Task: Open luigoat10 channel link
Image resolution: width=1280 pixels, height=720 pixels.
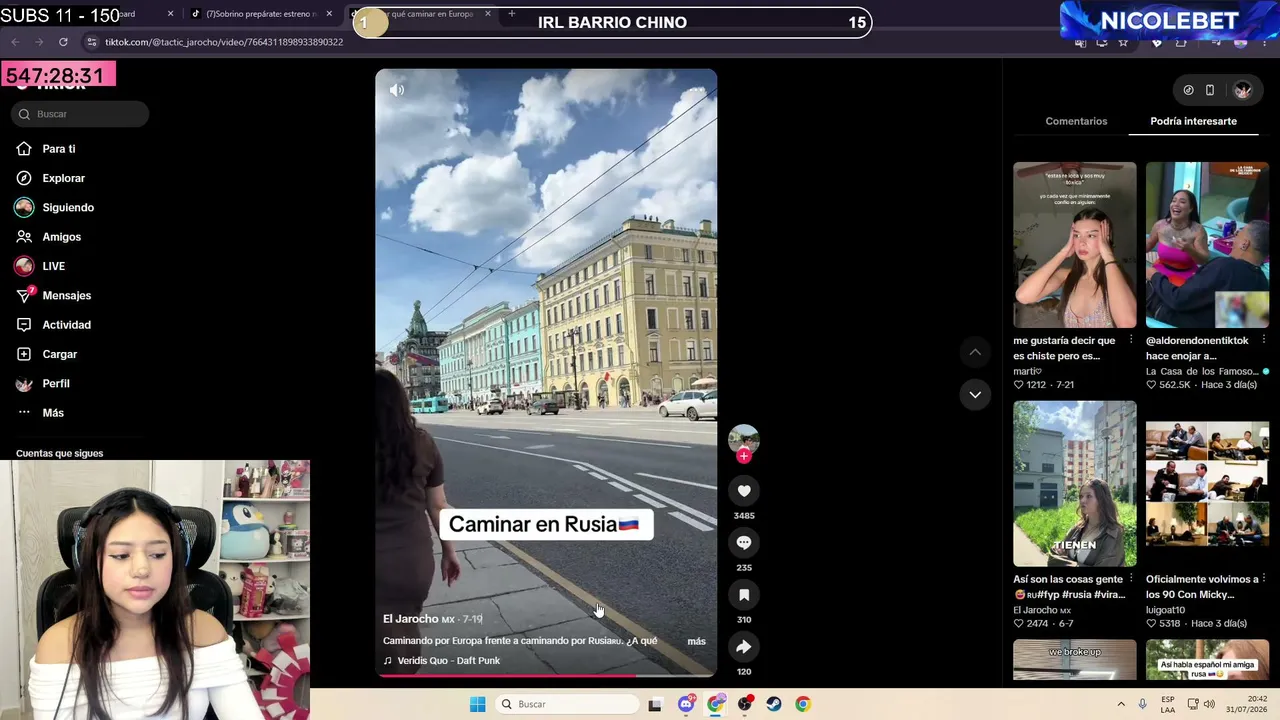Action: [1165, 610]
